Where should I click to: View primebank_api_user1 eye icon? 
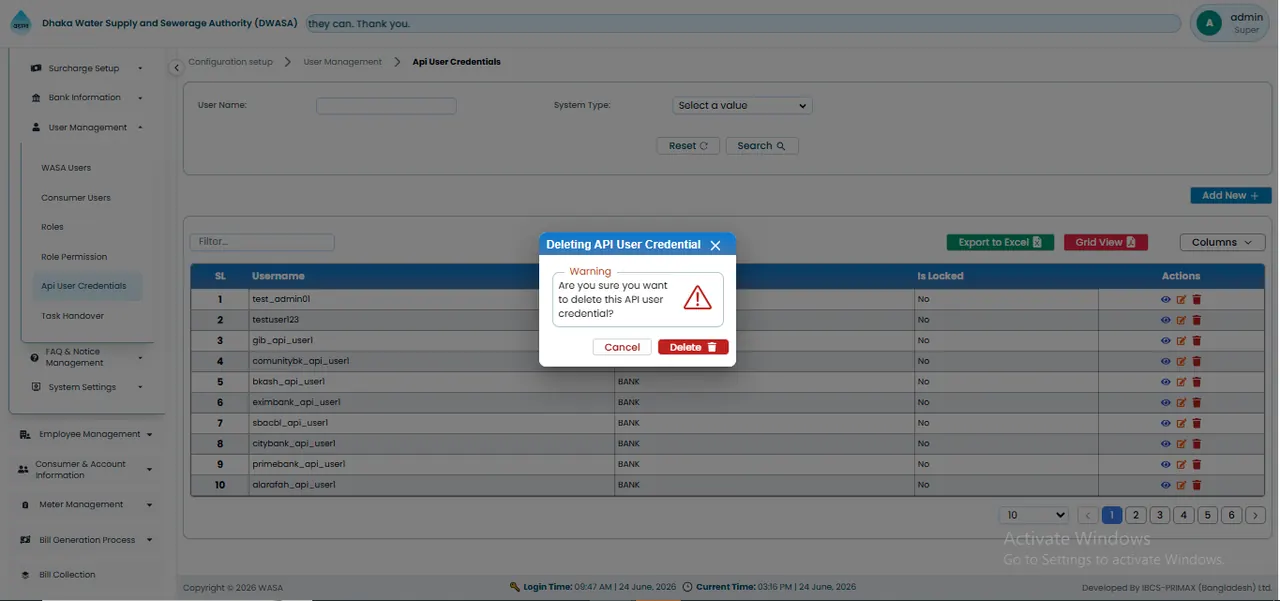tap(1165, 464)
